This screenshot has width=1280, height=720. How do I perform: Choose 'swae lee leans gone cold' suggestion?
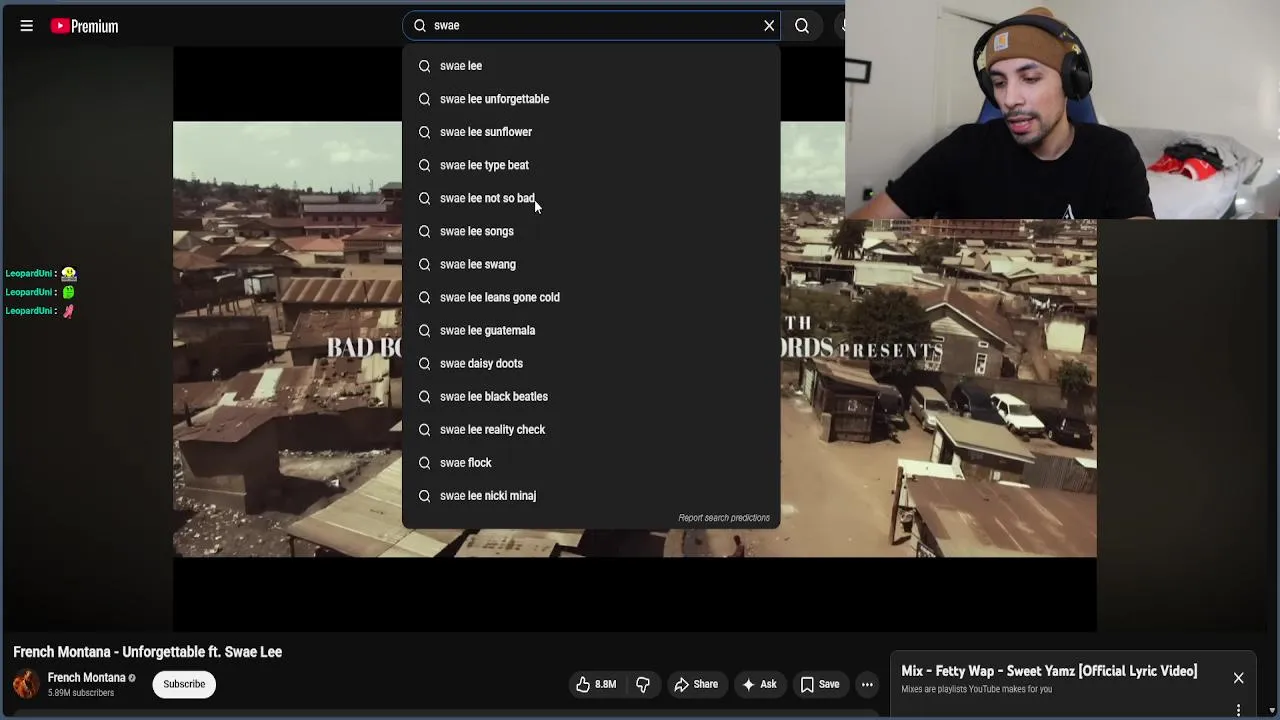click(591, 297)
